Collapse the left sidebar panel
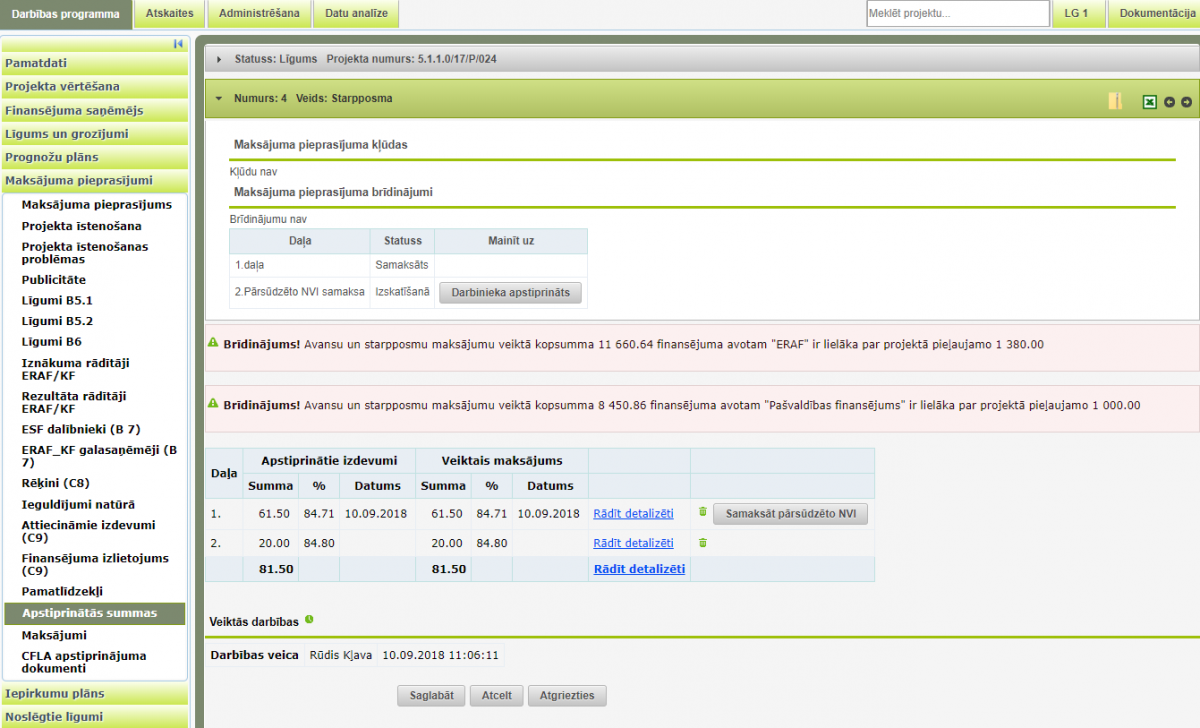The width and height of the screenshot is (1200, 728). (x=178, y=44)
